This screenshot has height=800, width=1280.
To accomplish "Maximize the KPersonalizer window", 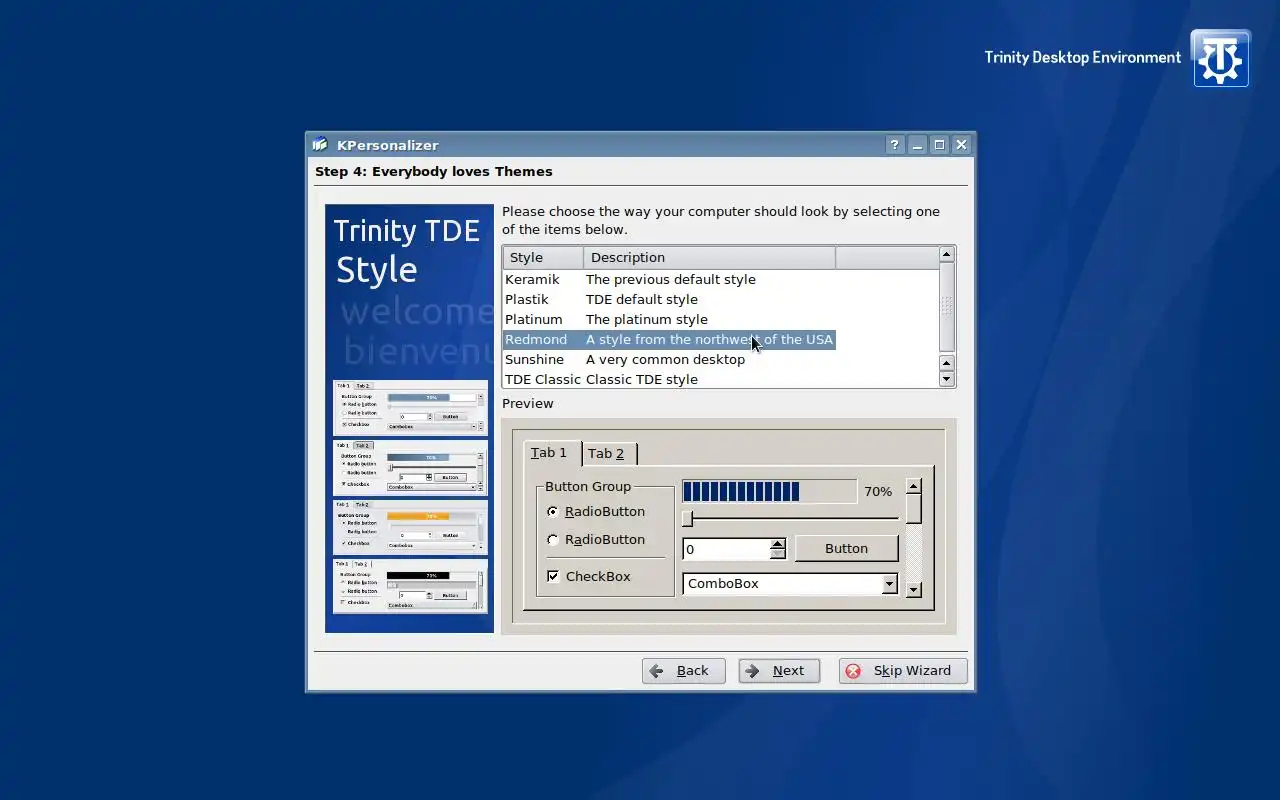I will coord(939,145).
